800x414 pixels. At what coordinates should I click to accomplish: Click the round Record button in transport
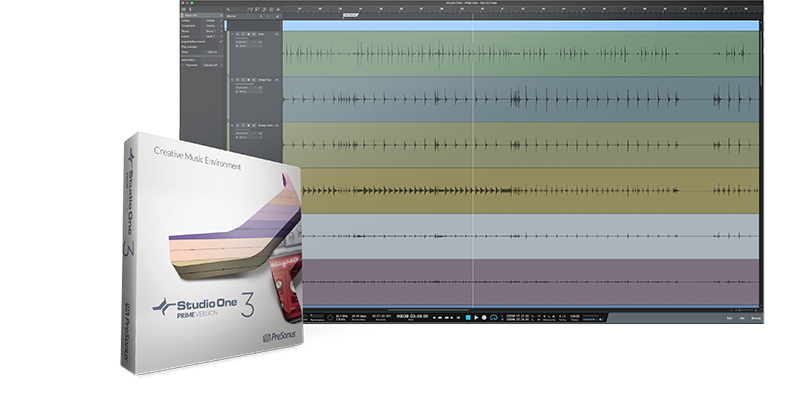[x=484, y=318]
